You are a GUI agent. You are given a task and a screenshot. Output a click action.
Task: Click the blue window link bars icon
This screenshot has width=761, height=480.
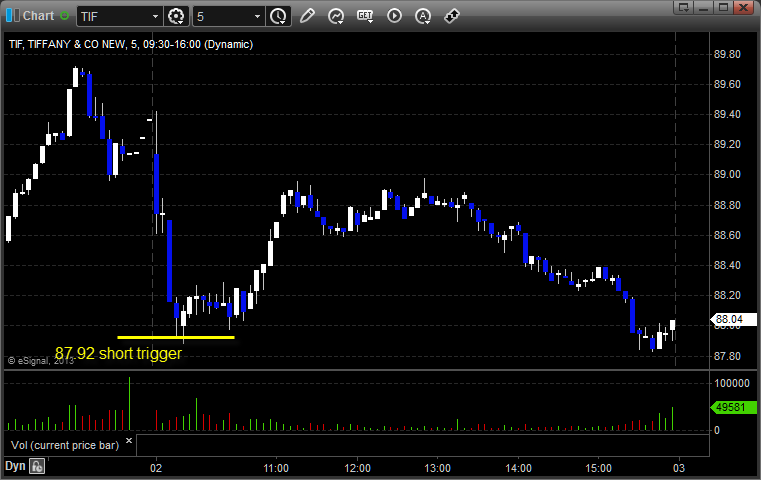pos(13,16)
